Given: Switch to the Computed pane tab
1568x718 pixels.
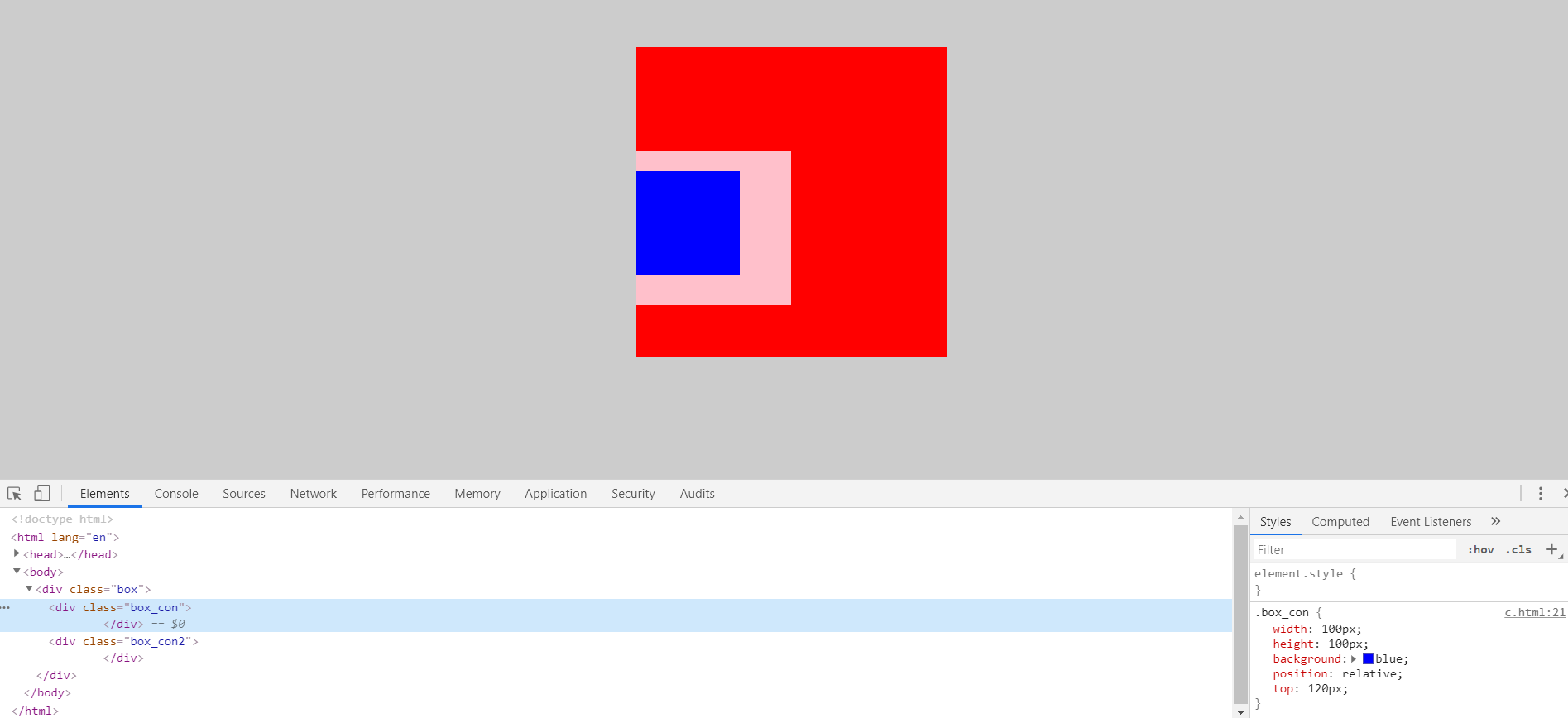Looking at the screenshot, I should (x=1340, y=522).
